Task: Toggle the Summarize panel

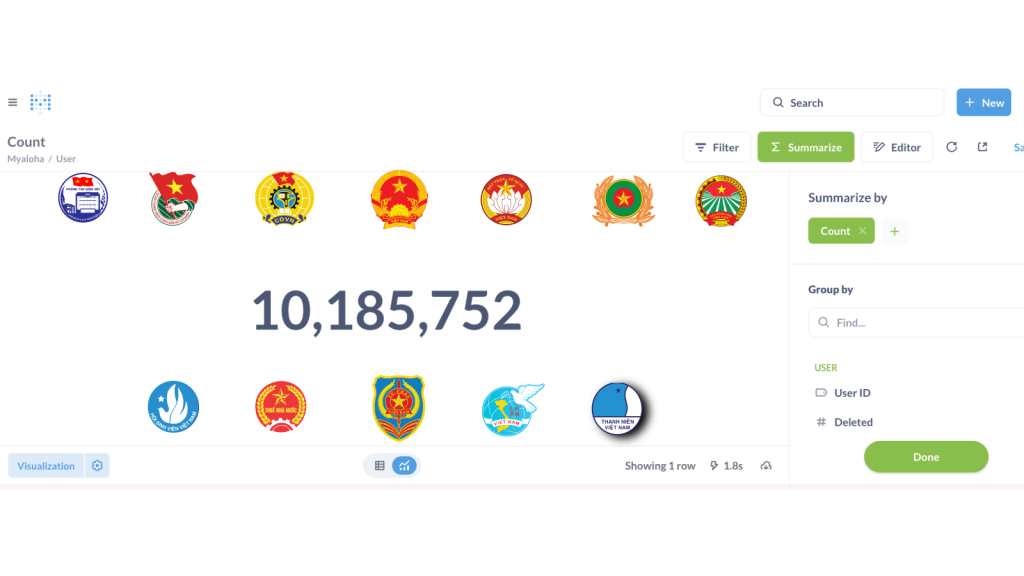Action: [x=805, y=147]
